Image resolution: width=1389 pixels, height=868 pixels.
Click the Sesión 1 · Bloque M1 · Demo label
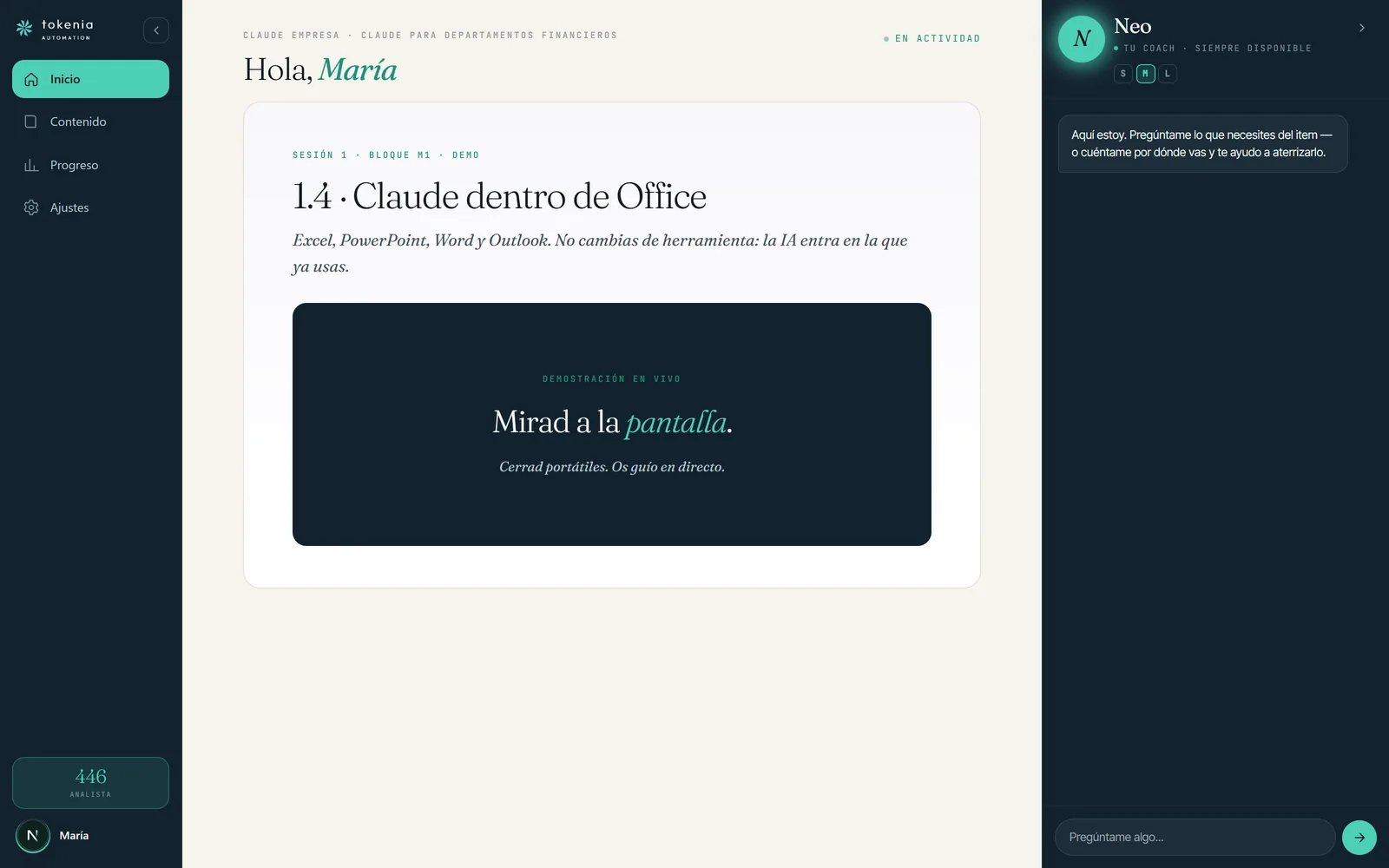[385, 155]
